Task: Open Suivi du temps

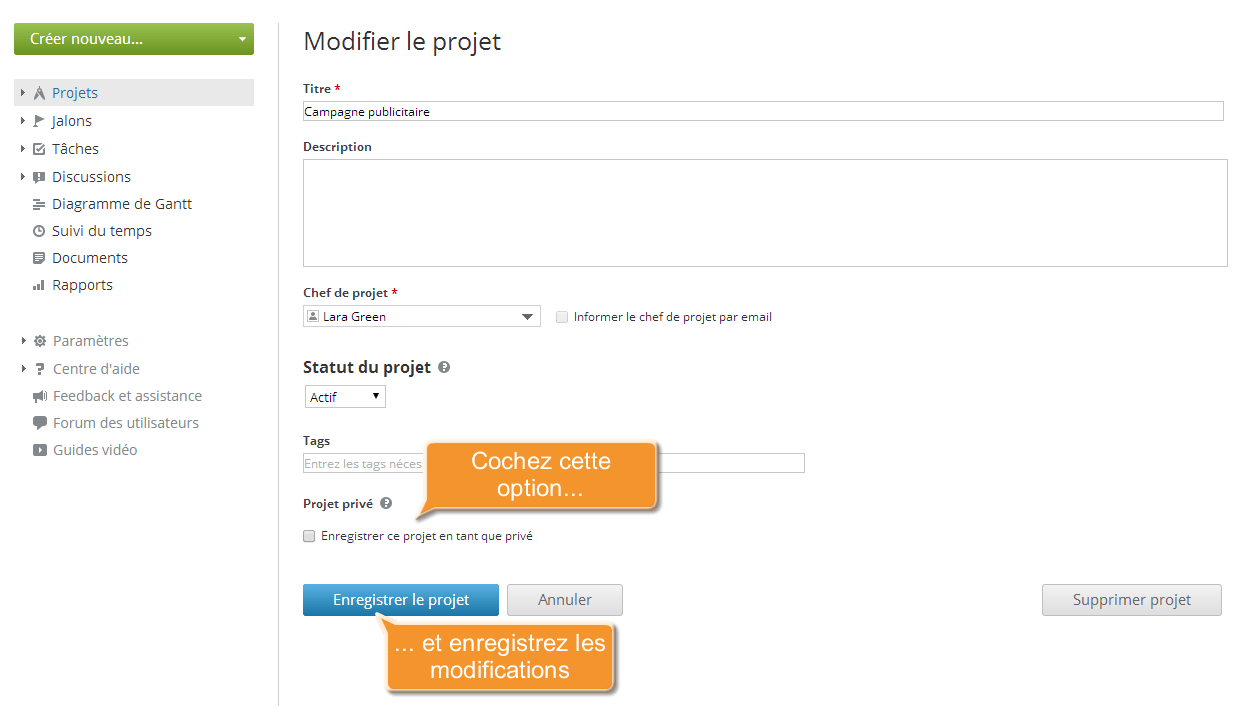Action: tap(102, 231)
